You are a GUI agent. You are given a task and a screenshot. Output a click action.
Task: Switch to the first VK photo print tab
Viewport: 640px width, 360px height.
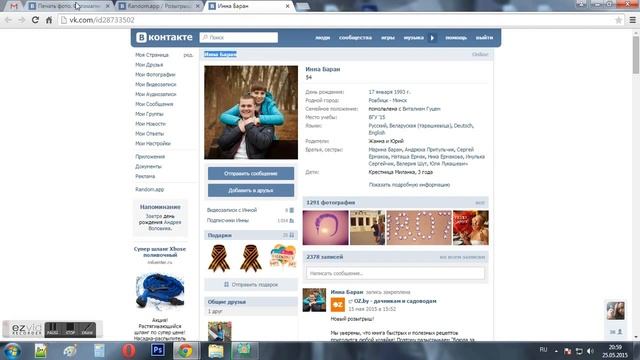click(x=69, y=6)
